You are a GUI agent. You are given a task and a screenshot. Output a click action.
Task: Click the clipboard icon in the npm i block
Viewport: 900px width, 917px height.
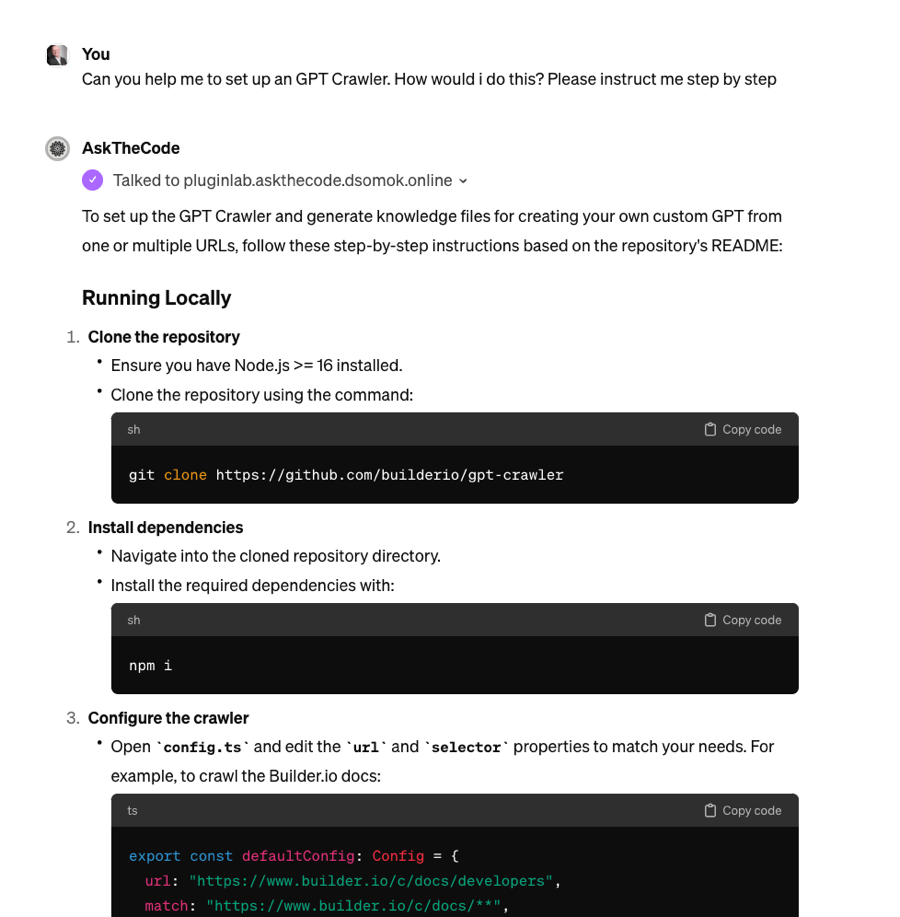point(710,620)
